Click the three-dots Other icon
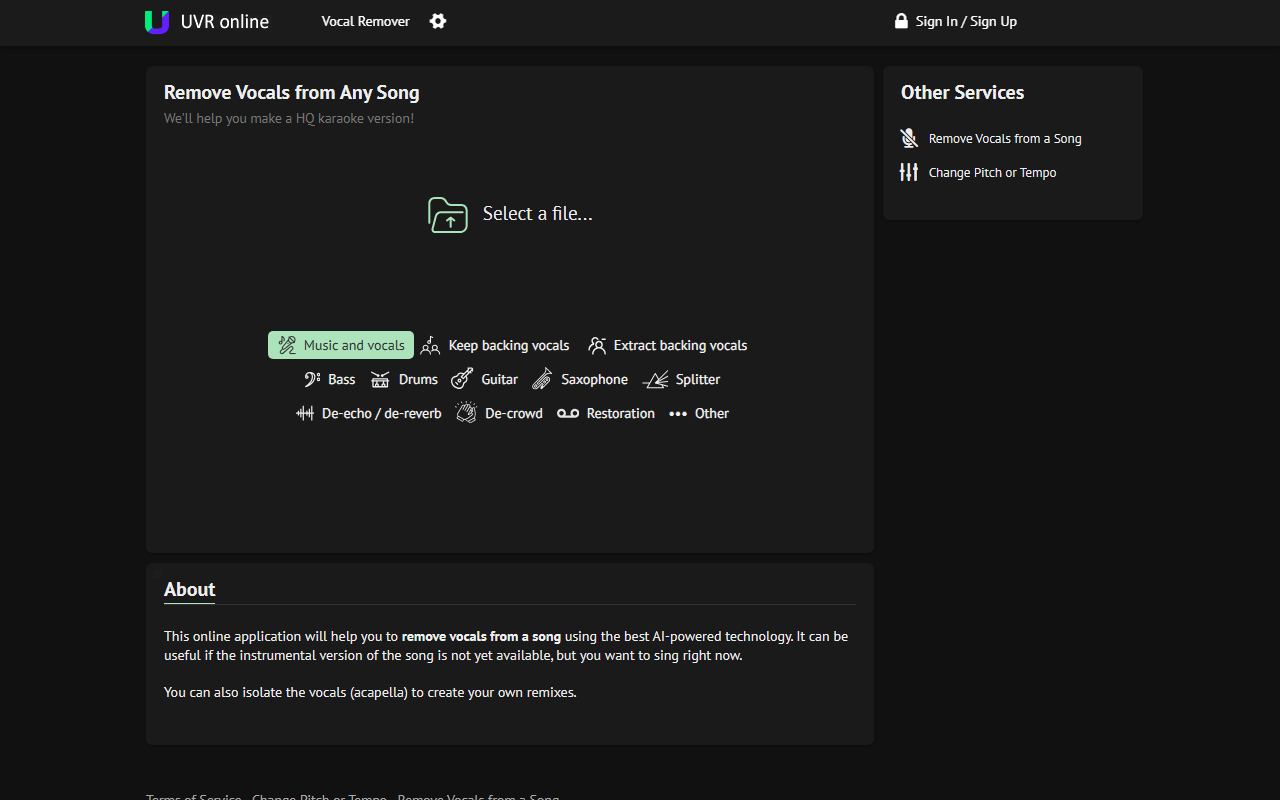The image size is (1280, 800). (x=678, y=414)
